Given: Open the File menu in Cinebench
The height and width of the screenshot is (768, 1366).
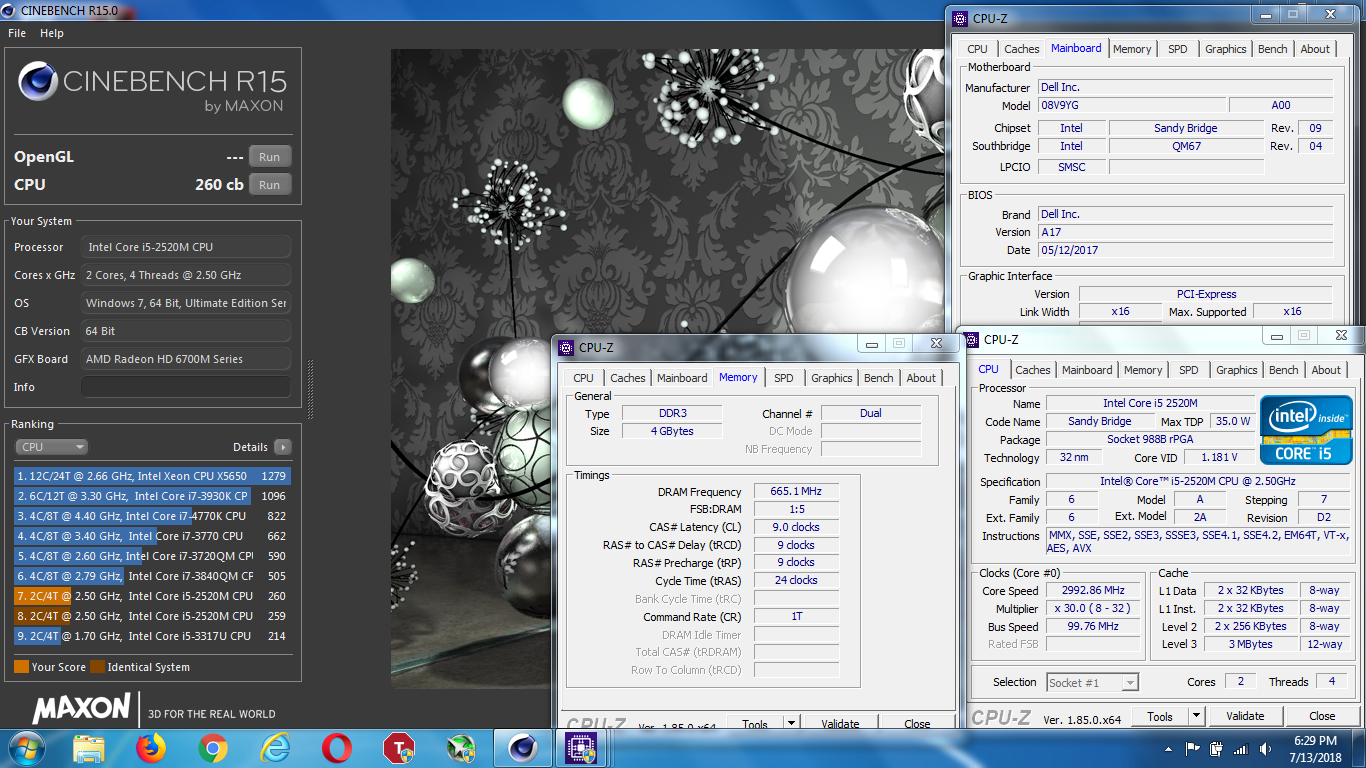Looking at the screenshot, I should [x=17, y=33].
